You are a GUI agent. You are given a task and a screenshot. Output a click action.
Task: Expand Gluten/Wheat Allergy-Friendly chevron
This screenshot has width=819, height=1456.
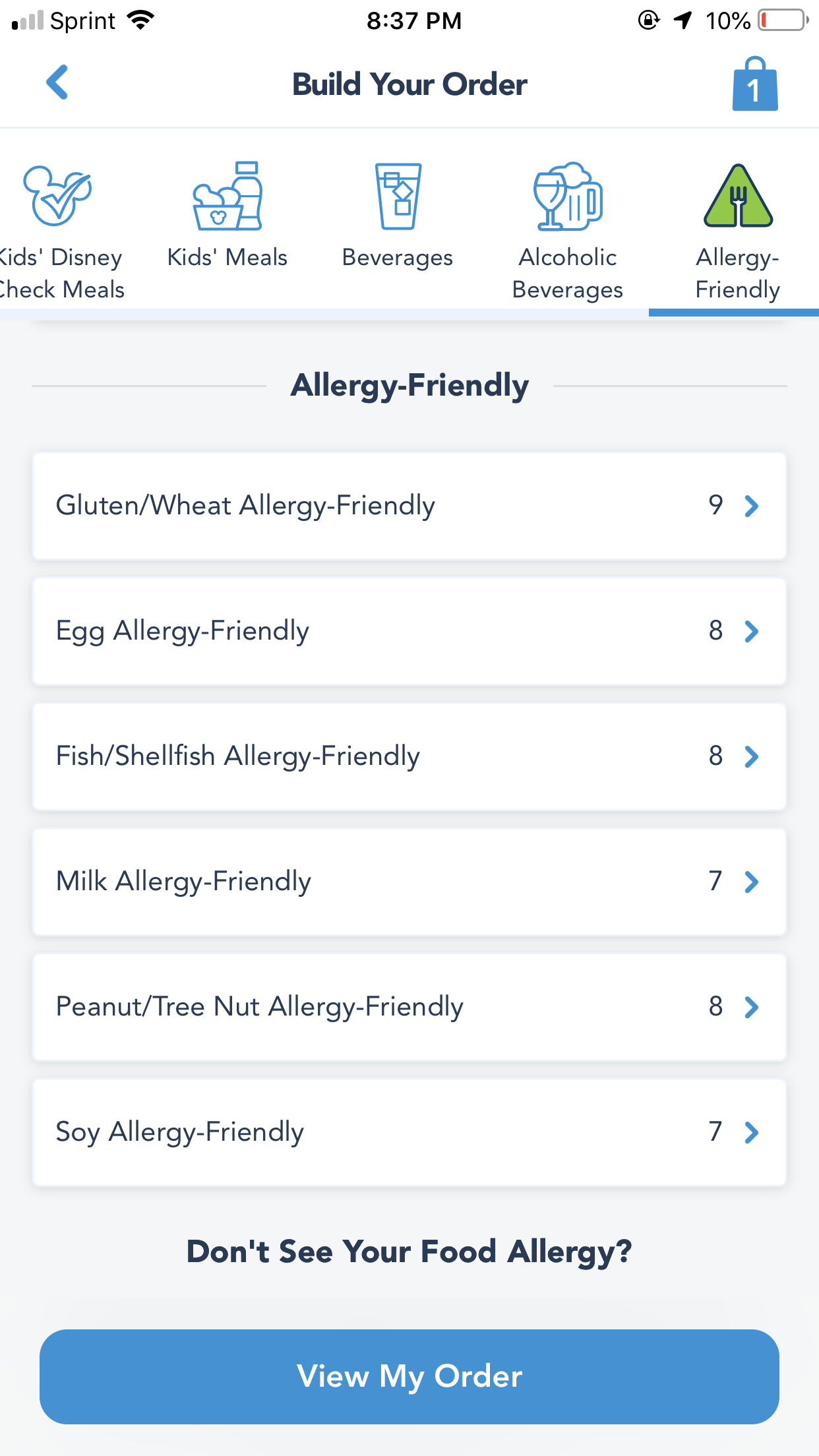tap(751, 506)
